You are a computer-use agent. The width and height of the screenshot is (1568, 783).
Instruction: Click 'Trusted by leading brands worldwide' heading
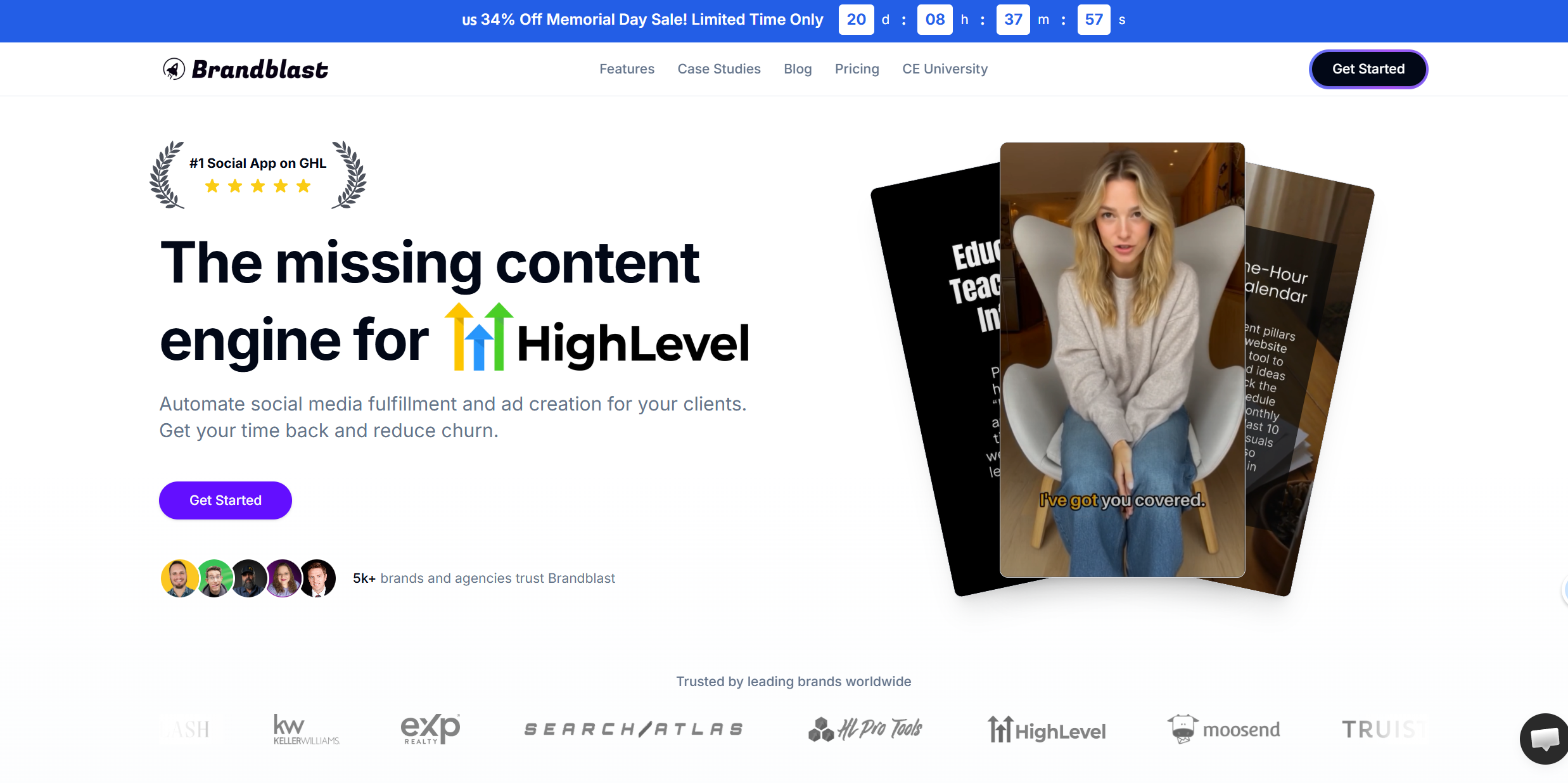click(793, 682)
